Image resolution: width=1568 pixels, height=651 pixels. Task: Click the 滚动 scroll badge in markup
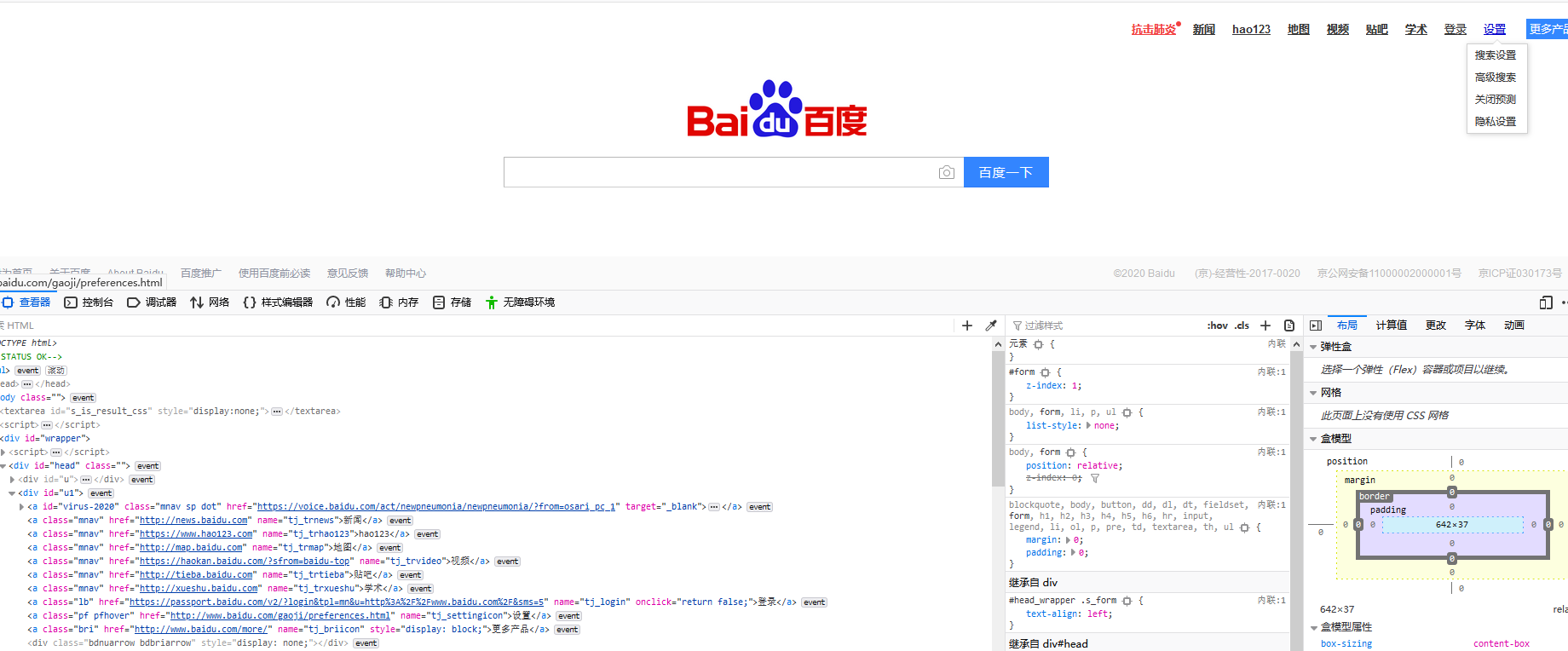(x=55, y=371)
